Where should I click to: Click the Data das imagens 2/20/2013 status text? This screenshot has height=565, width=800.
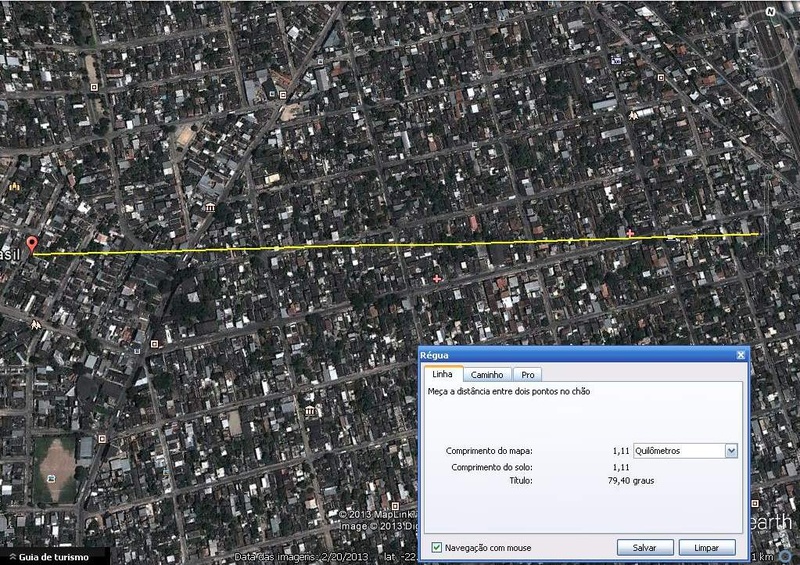(301, 557)
